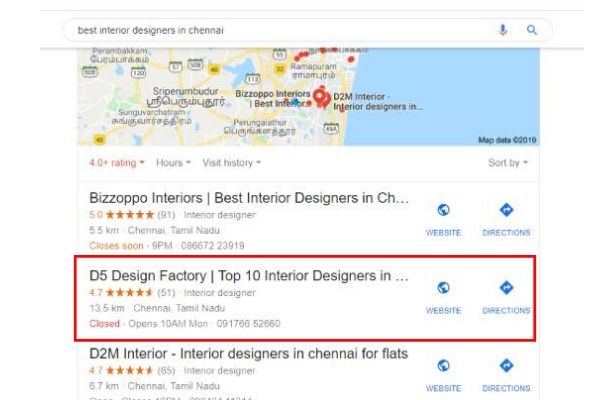Open the Bizzoppo Interiors listing title
610x400 pixels.
tap(249, 198)
